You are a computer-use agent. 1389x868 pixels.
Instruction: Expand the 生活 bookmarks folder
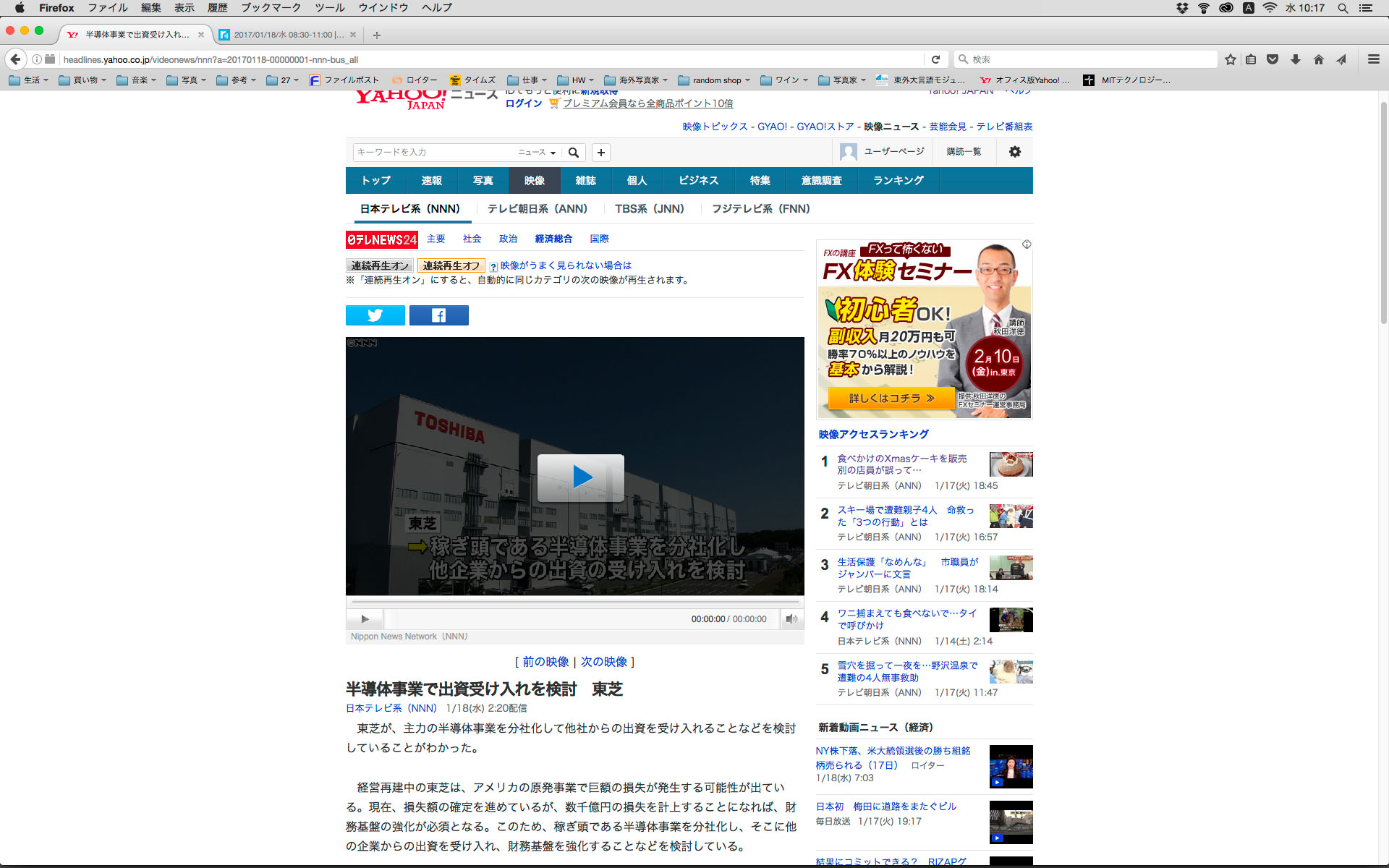click(29, 80)
